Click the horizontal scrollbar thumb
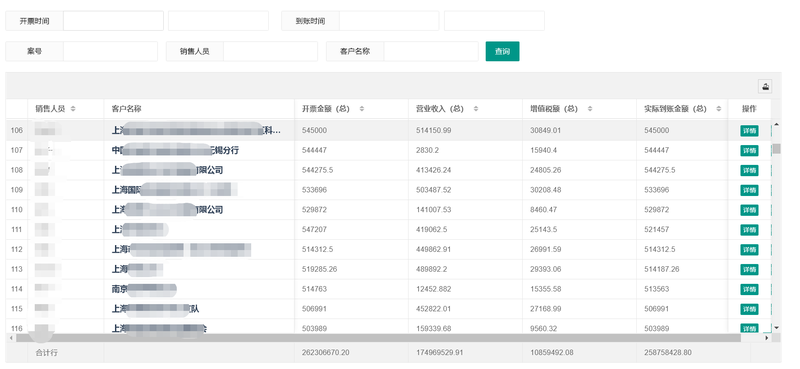The height and width of the screenshot is (369, 800). pos(378,338)
